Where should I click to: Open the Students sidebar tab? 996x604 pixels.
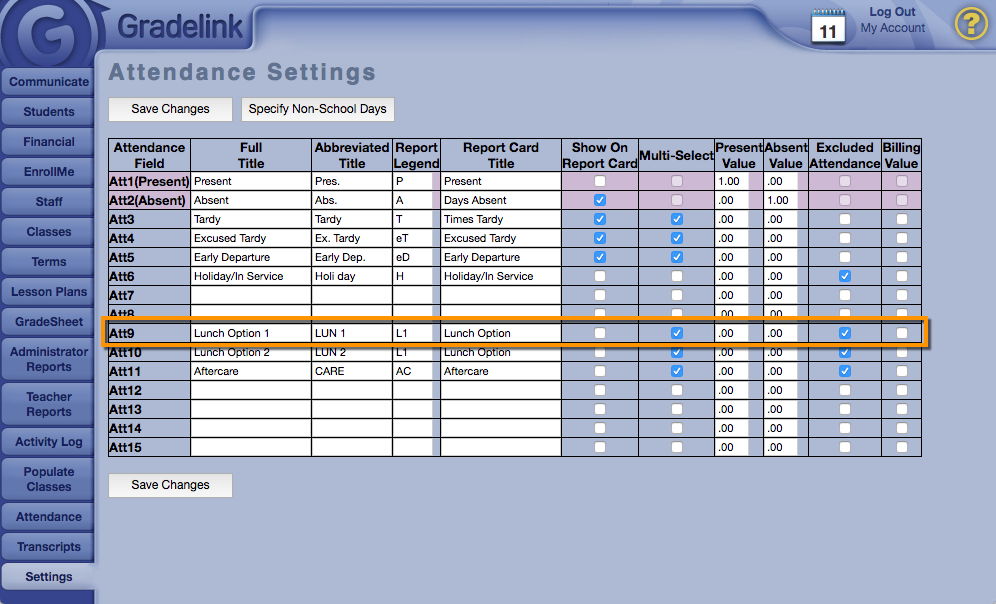[49, 112]
